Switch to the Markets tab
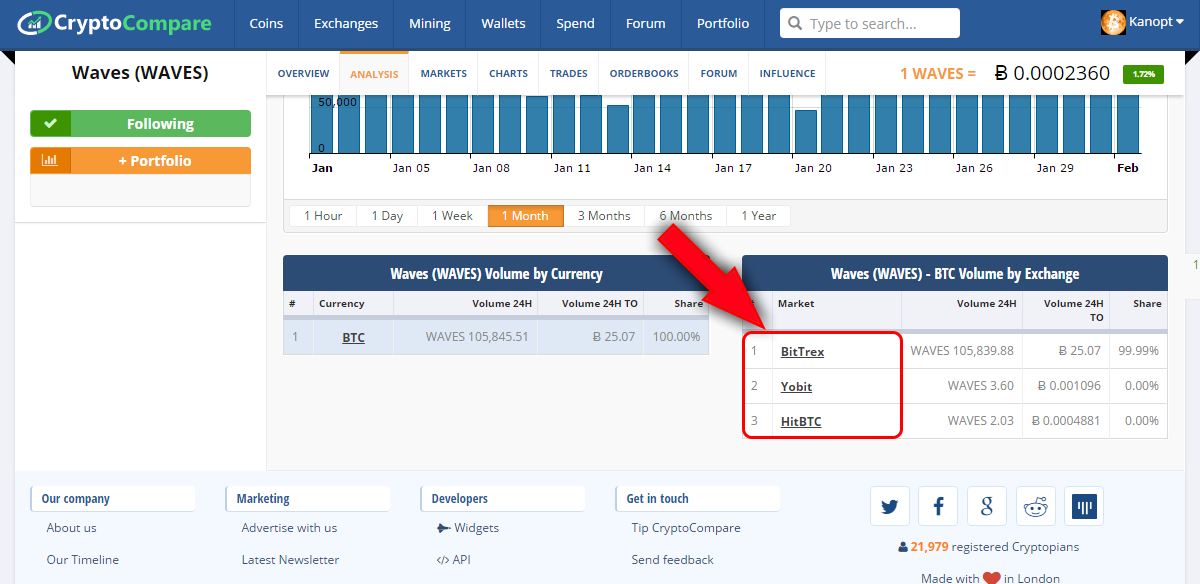Viewport: 1200px width, 584px height. [x=444, y=73]
